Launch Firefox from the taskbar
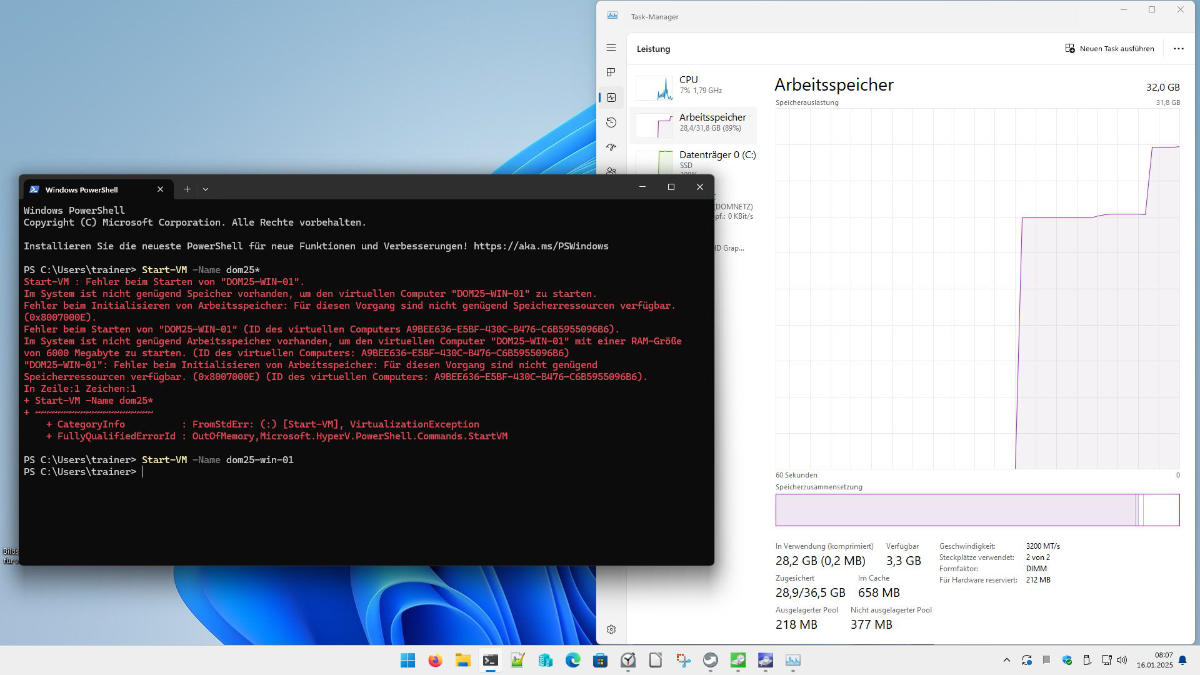Viewport: 1200px width, 675px height. pyautogui.click(x=435, y=660)
